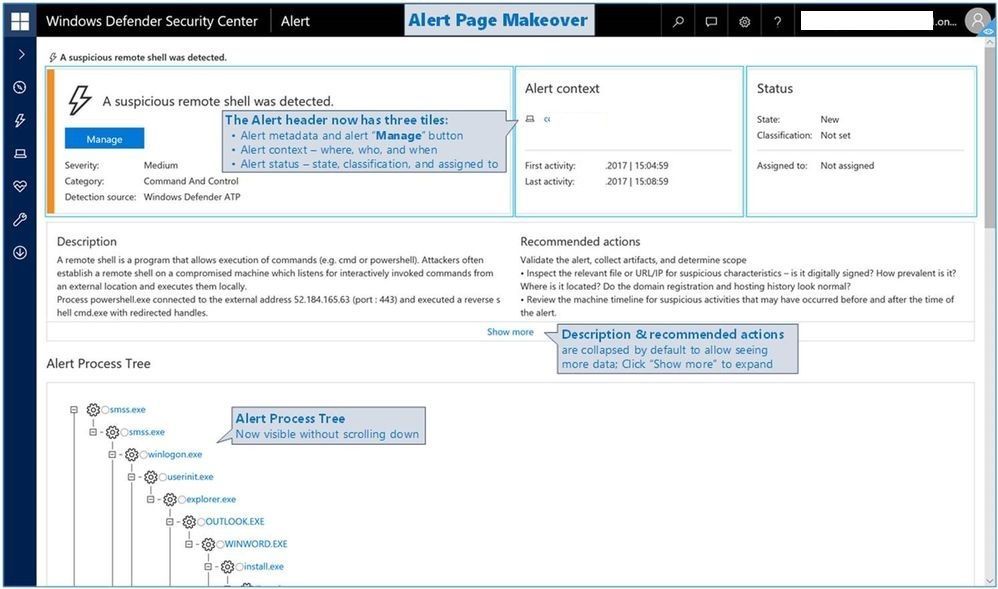This screenshot has width=998, height=589.
Task: Open the machines list laptop icon in sidebar
Action: point(20,153)
